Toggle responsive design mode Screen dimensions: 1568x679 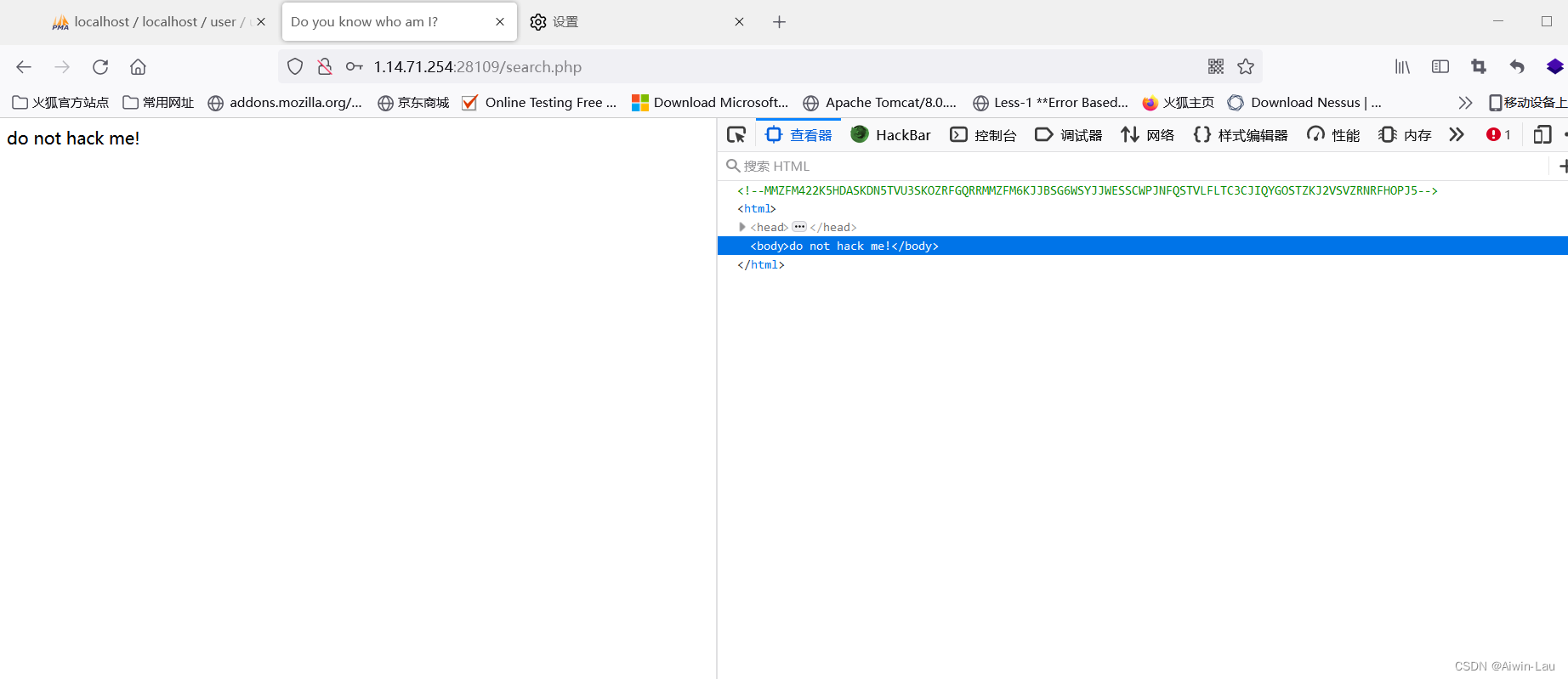(x=1542, y=134)
